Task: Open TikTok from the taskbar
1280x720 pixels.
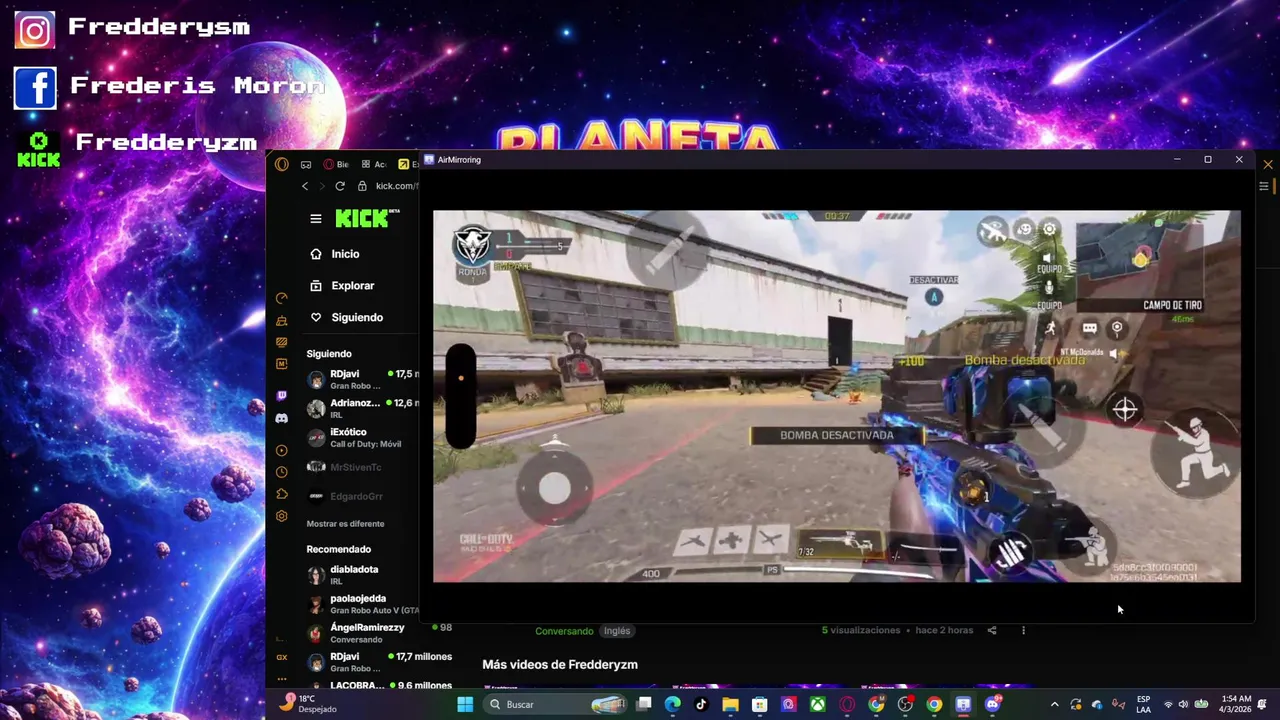Action: coord(701,704)
